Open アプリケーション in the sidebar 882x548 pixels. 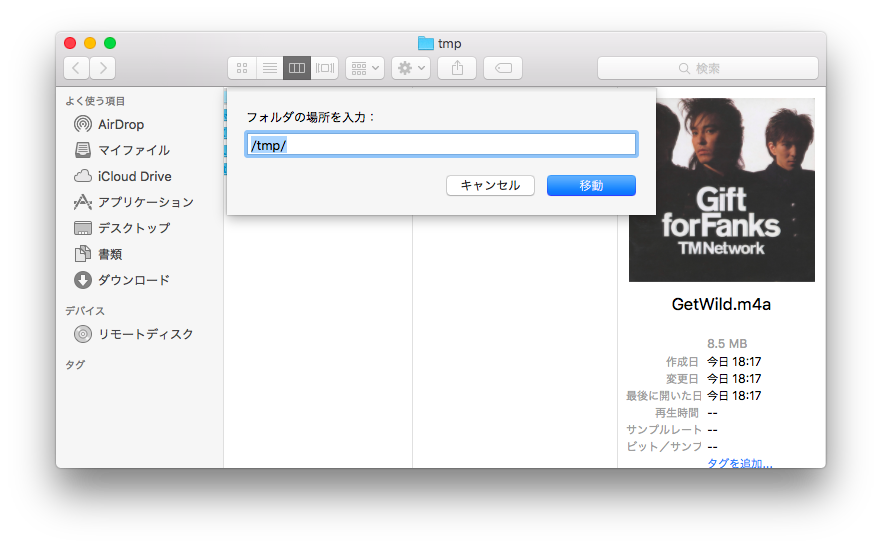click(x=134, y=202)
